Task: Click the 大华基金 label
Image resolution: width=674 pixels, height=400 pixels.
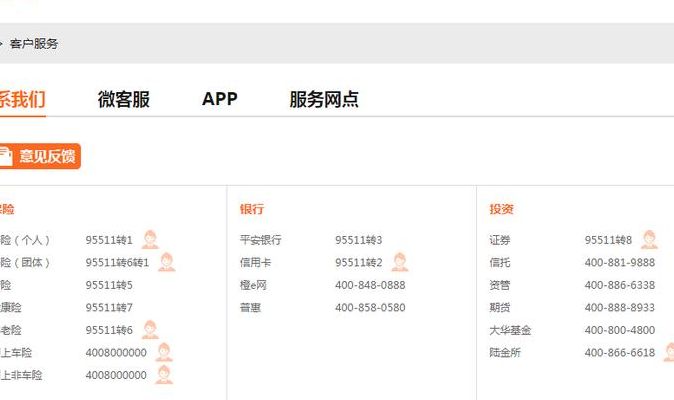Action: (x=510, y=330)
